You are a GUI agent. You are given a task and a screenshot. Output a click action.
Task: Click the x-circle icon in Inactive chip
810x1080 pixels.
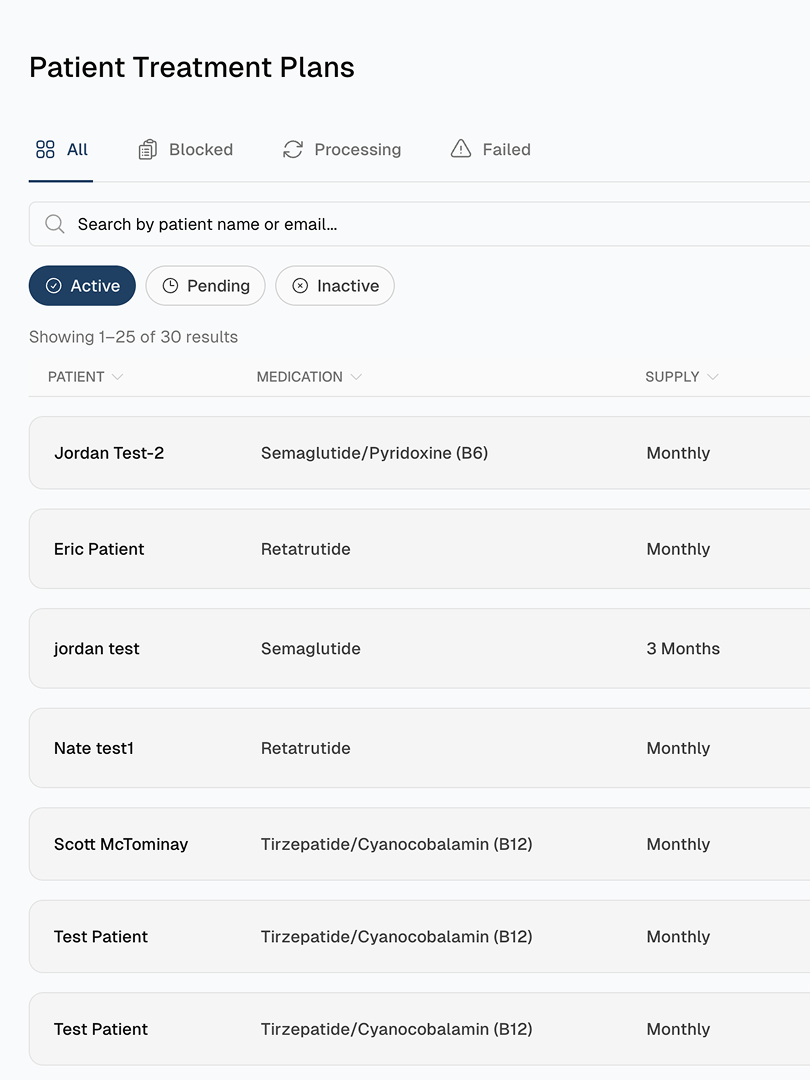[x=300, y=286]
